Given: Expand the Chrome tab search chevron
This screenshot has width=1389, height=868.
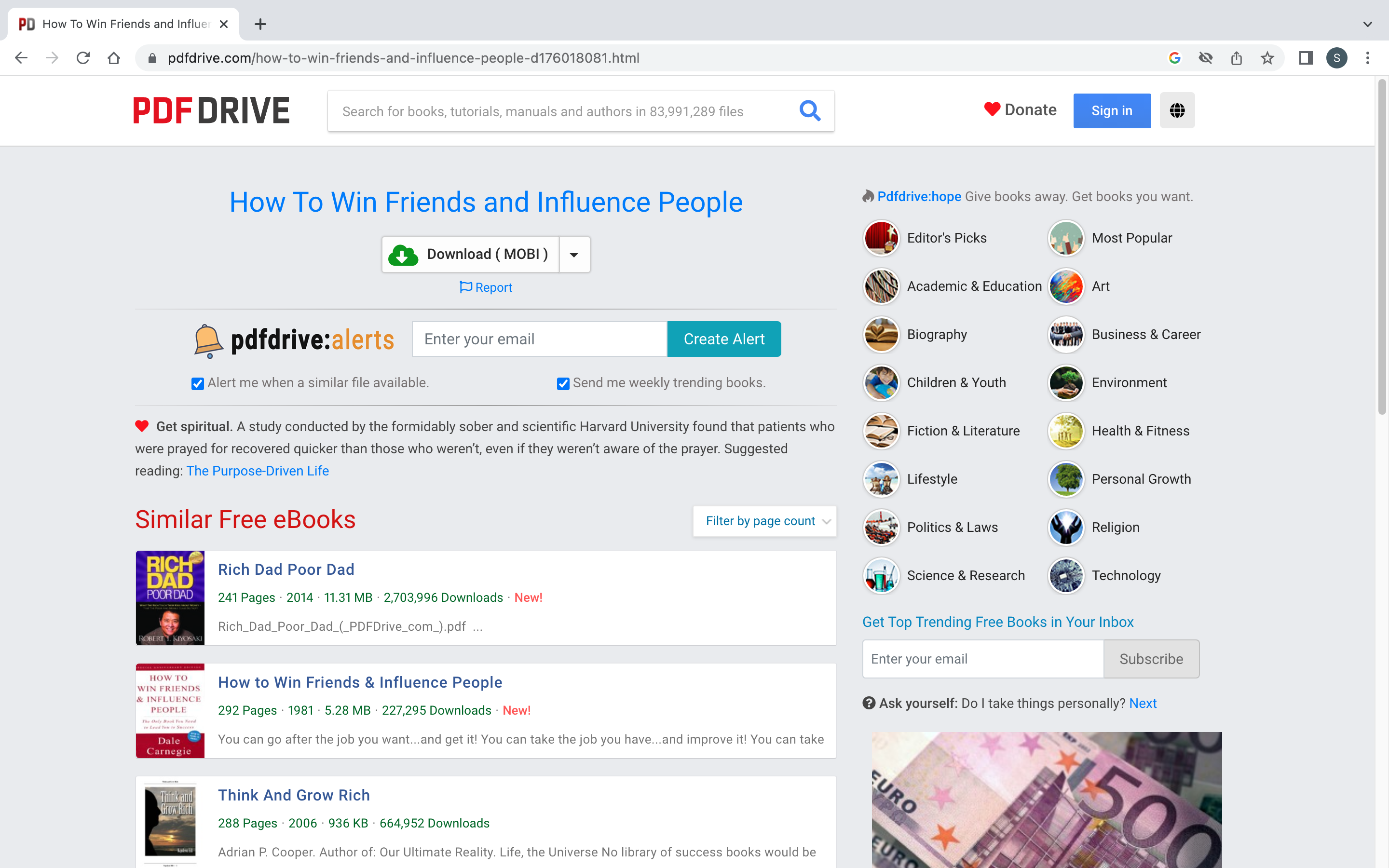Looking at the screenshot, I should pyautogui.click(x=1367, y=24).
